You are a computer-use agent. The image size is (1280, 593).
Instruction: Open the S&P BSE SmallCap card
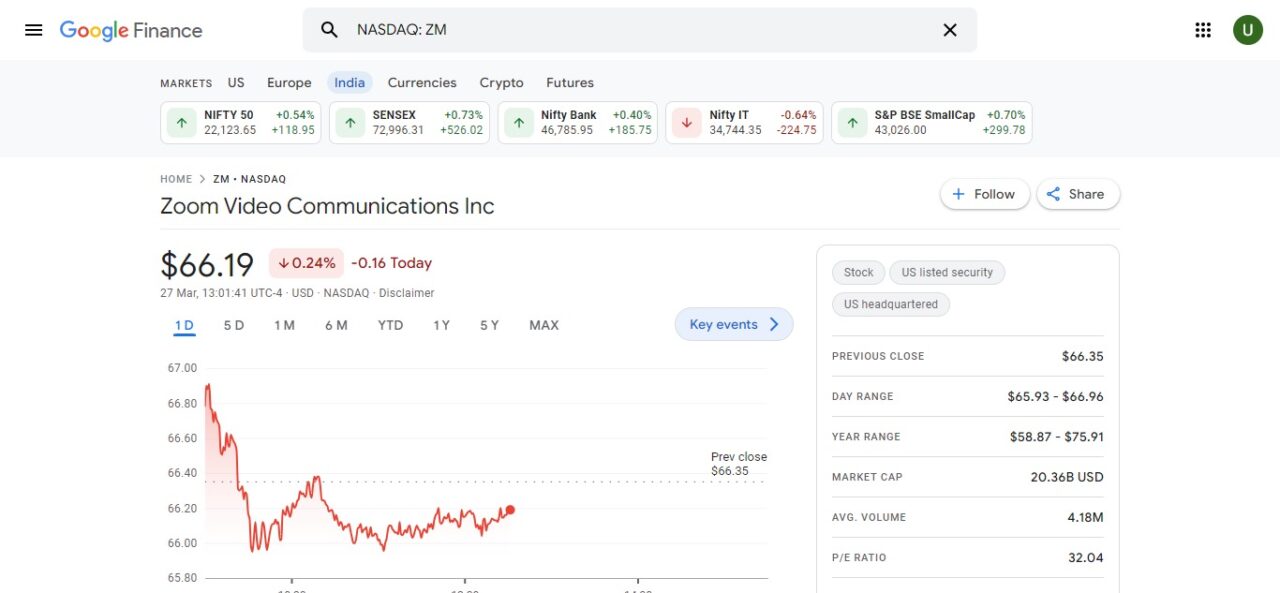click(x=932, y=123)
